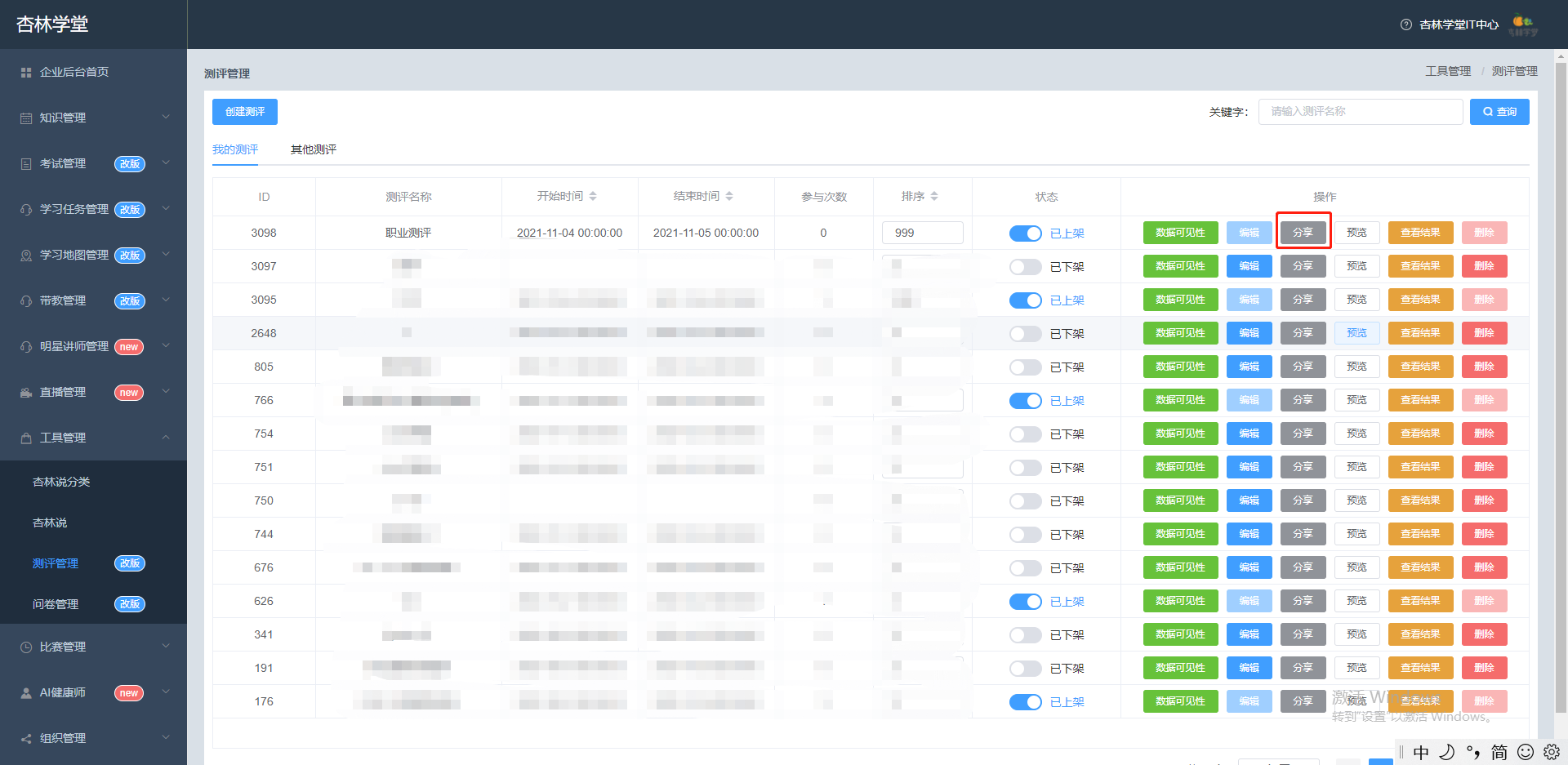Click the IME emoji smiley icon
1568x765 pixels.
(1526, 752)
